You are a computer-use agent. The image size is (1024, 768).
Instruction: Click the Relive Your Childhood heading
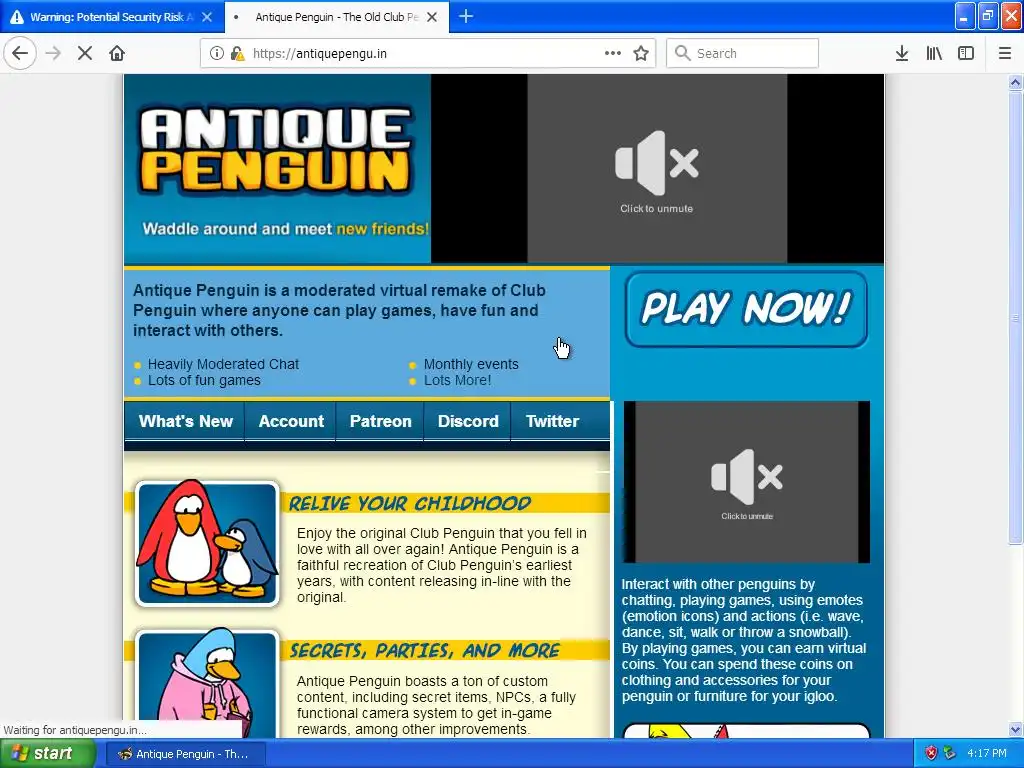click(x=410, y=504)
